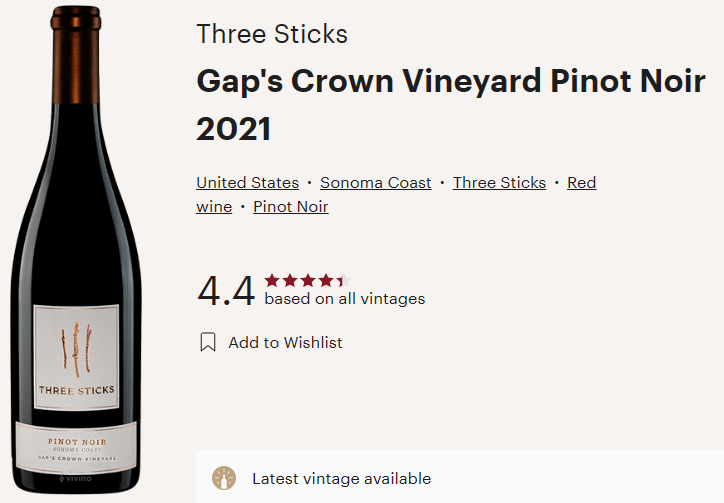The height and width of the screenshot is (503, 724).
Task: Open the United States country link
Action: pos(247,183)
